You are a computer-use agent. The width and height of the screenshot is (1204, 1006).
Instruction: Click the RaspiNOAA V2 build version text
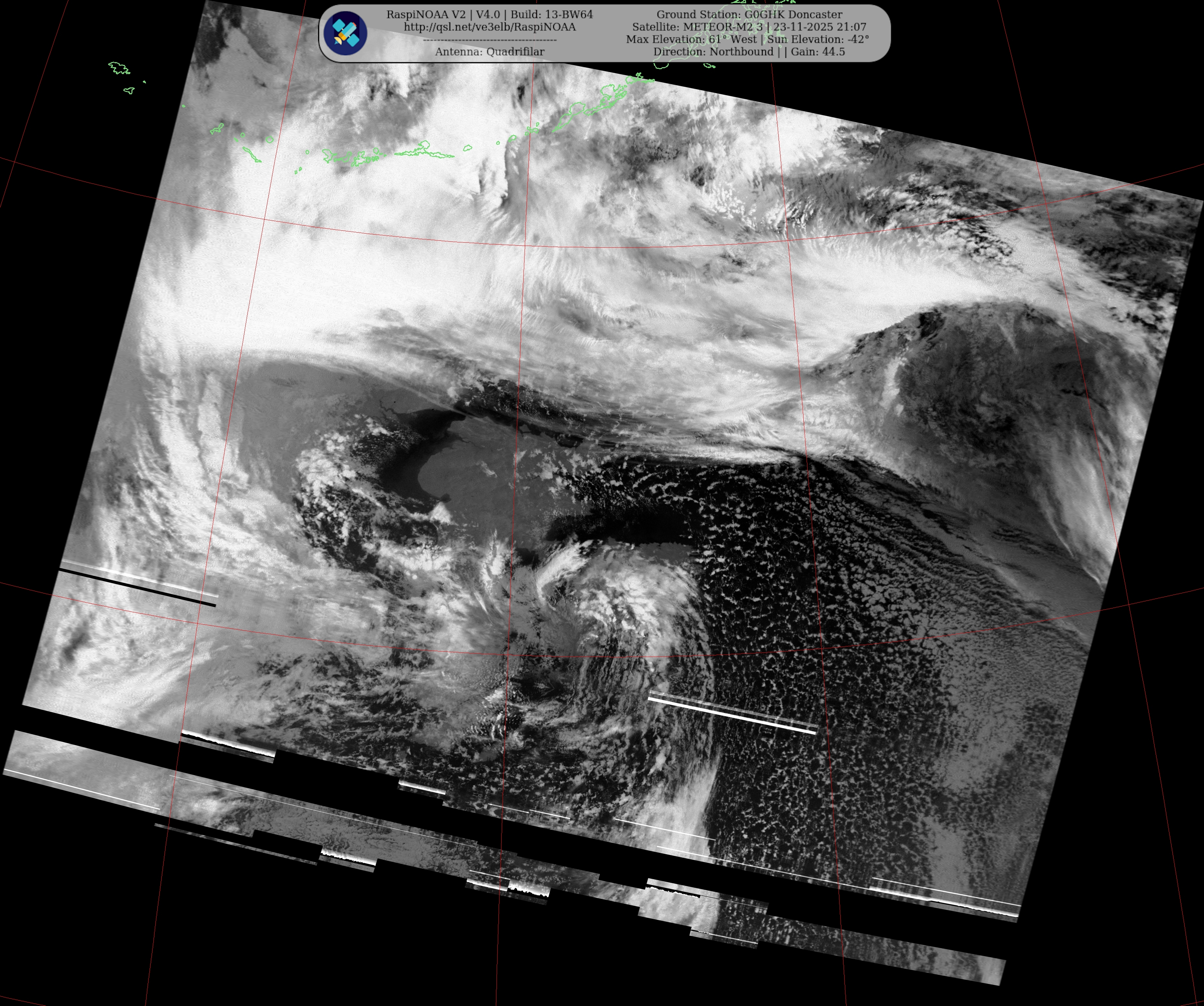490,14
